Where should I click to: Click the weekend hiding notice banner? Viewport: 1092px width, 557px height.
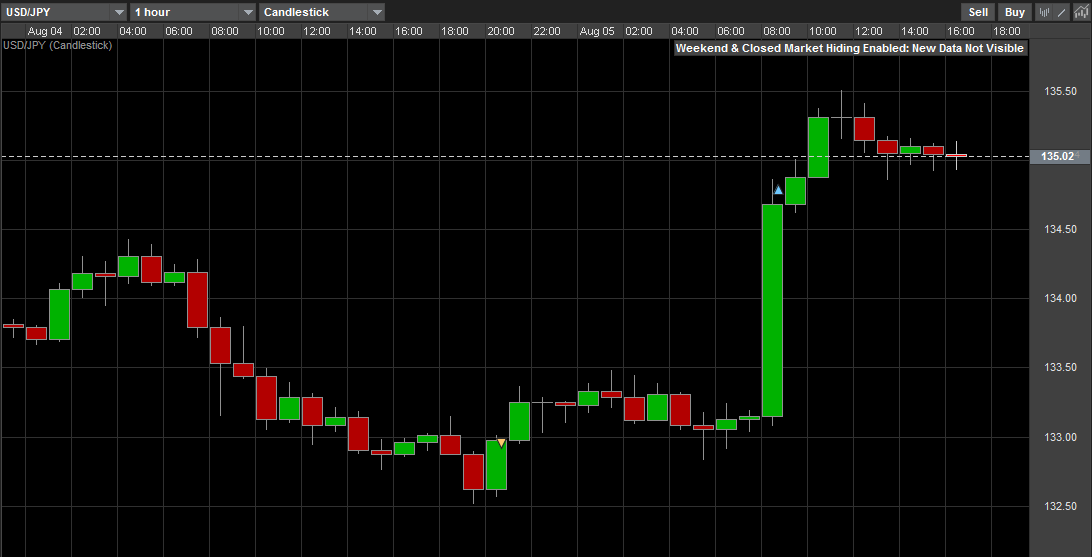point(850,48)
